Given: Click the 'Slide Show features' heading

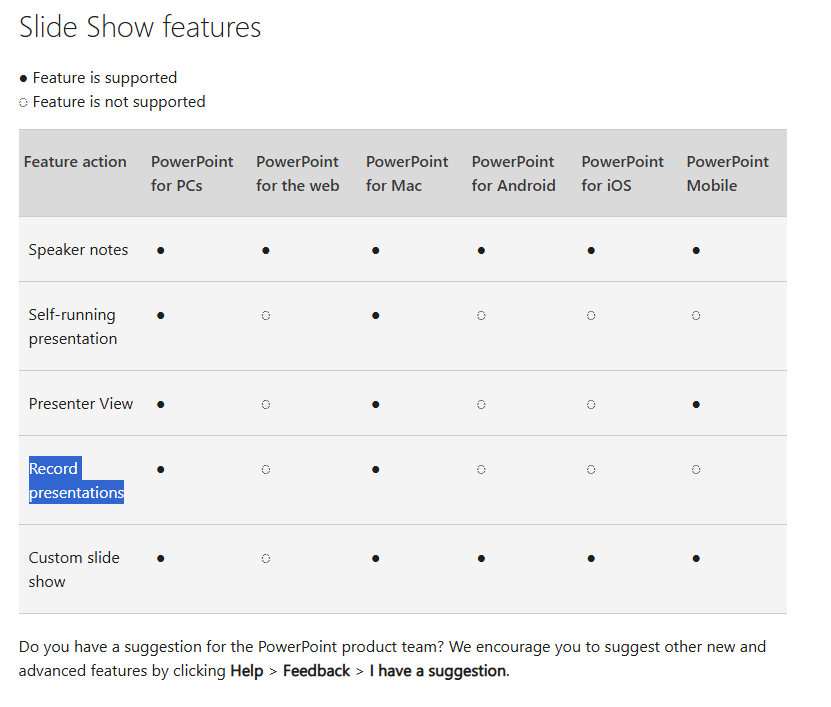Looking at the screenshot, I should point(140,28).
